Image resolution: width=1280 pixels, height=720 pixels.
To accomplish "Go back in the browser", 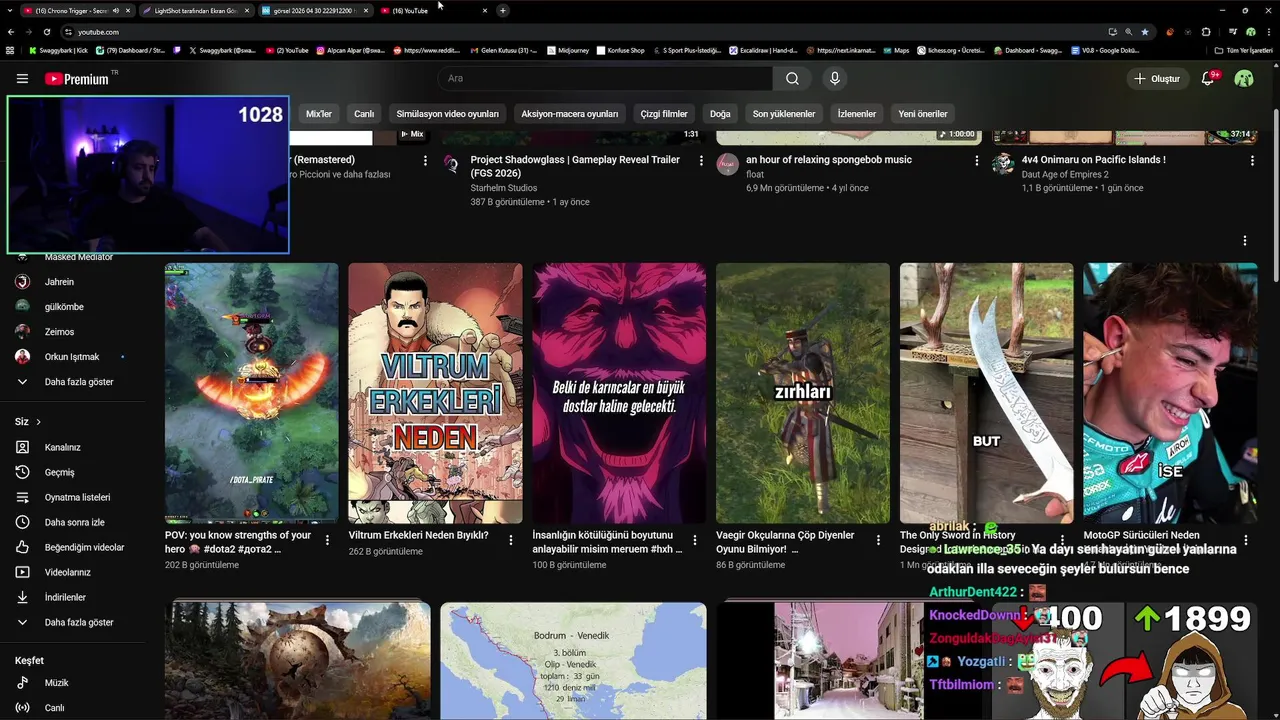I will point(11,32).
